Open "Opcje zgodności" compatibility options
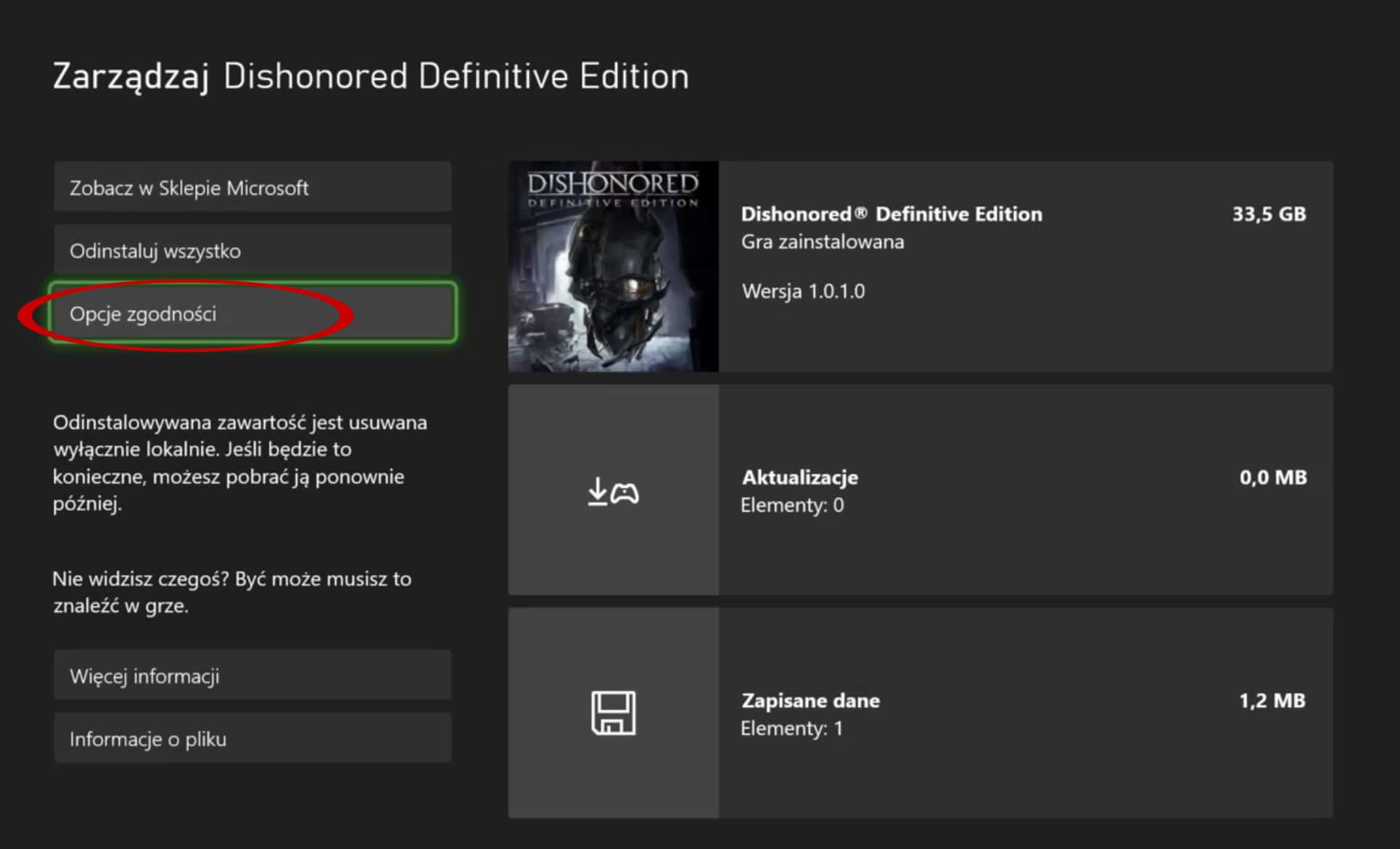The height and width of the screenshot is (849, 1400). tap(252, 313)
